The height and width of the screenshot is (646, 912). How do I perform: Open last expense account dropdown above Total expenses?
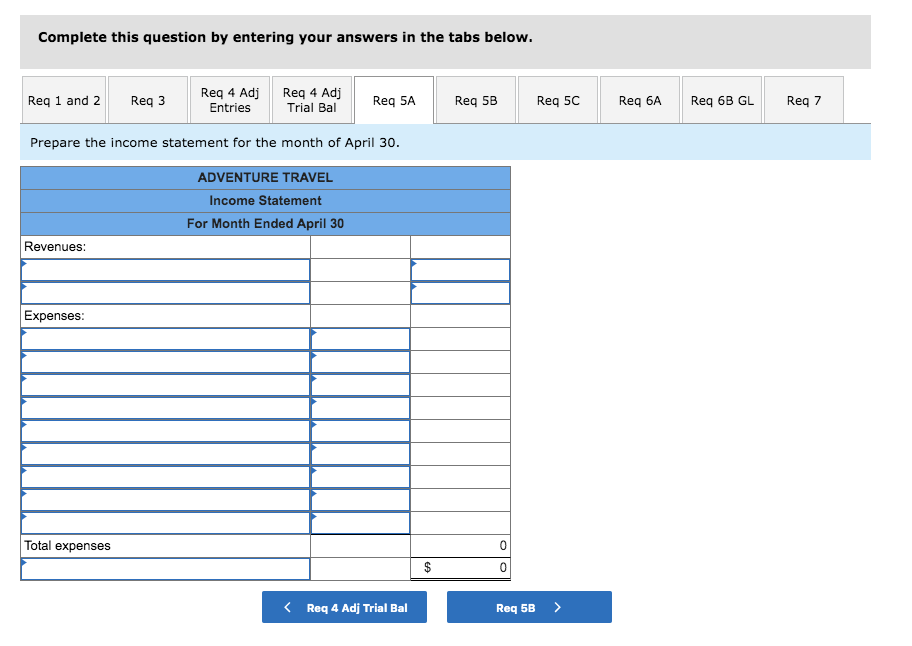tap(165, 523)
